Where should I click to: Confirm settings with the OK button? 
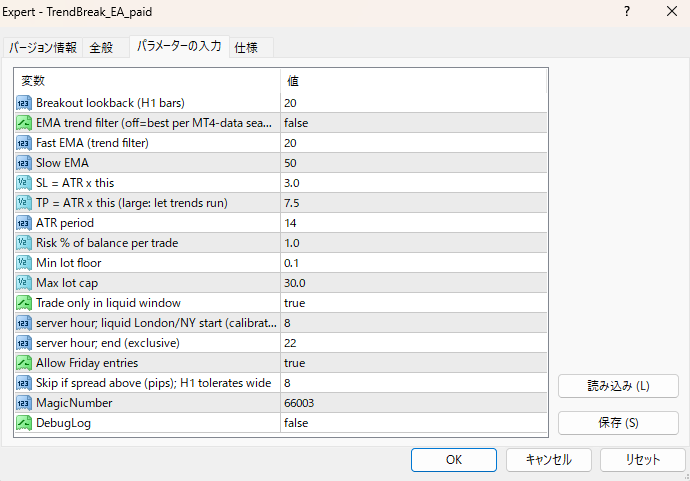454,460
